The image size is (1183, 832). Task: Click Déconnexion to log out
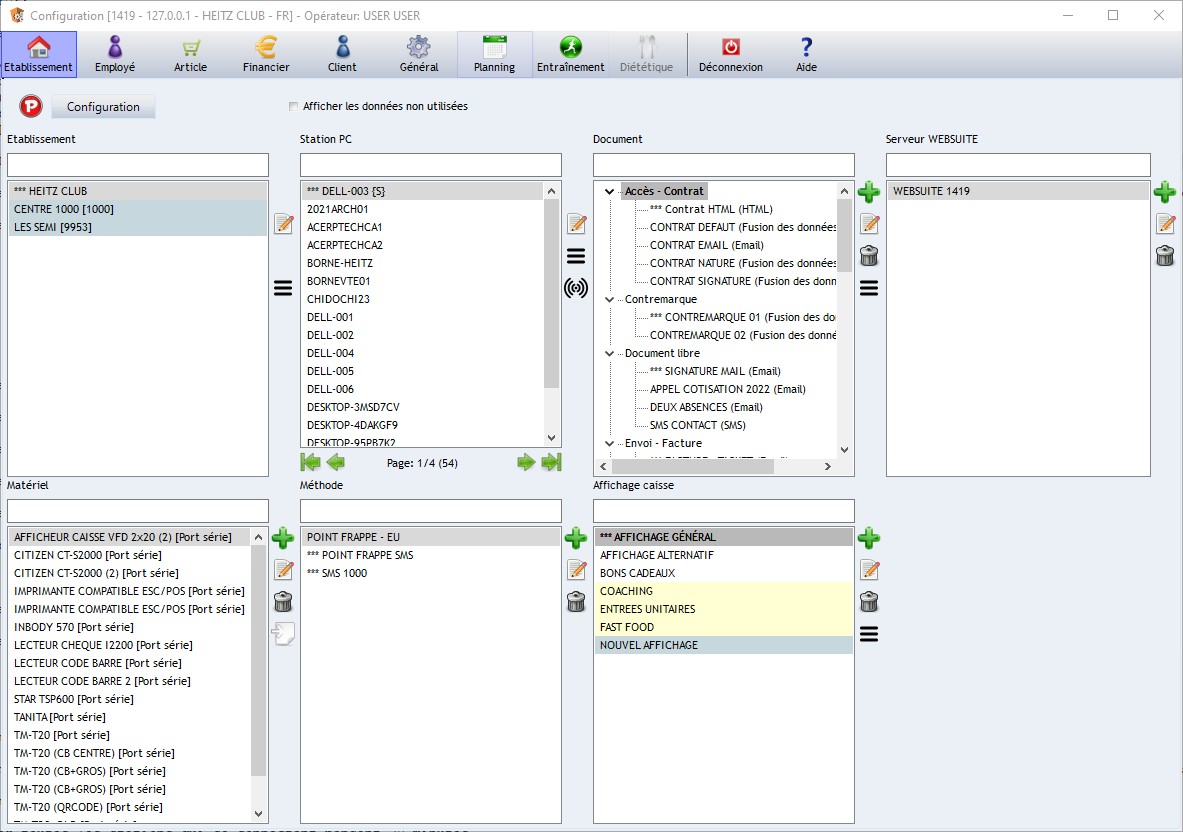730,55
